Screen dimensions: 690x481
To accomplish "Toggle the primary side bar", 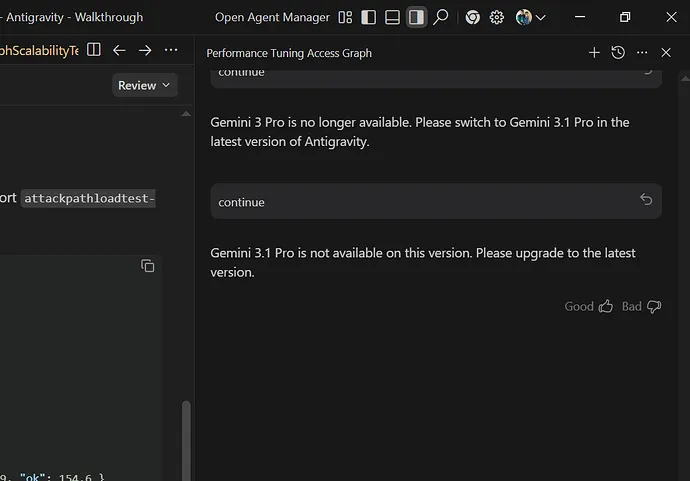I will (x=369, y=17).
